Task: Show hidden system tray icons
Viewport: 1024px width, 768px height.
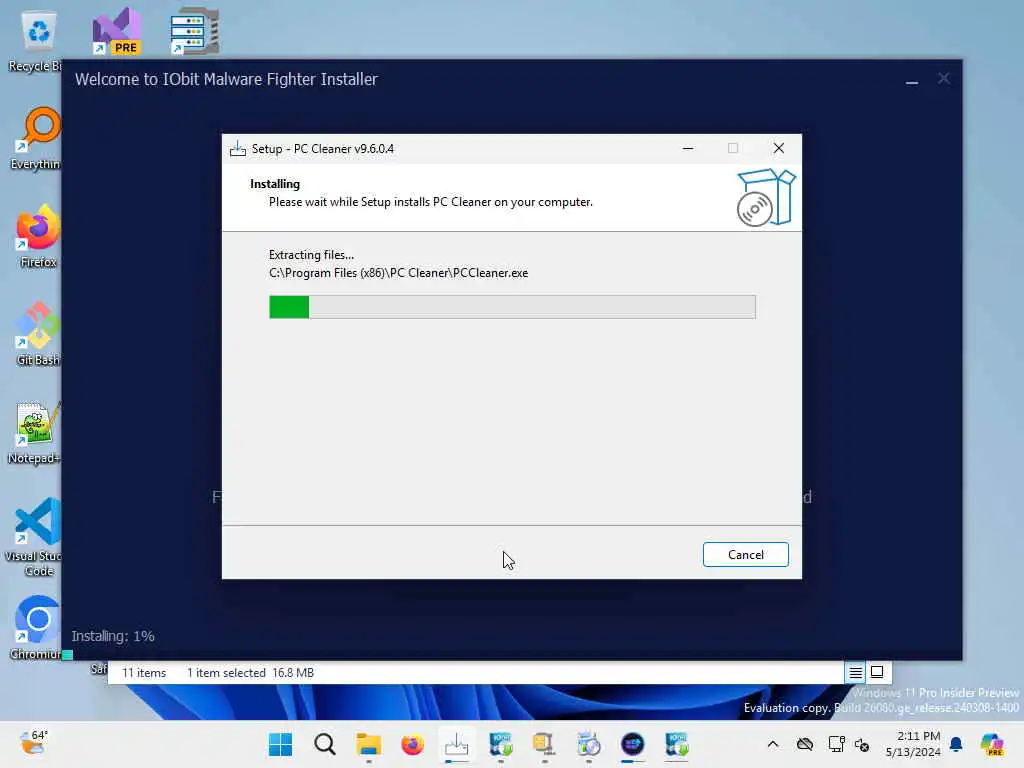Action: (x=773, y=744)
